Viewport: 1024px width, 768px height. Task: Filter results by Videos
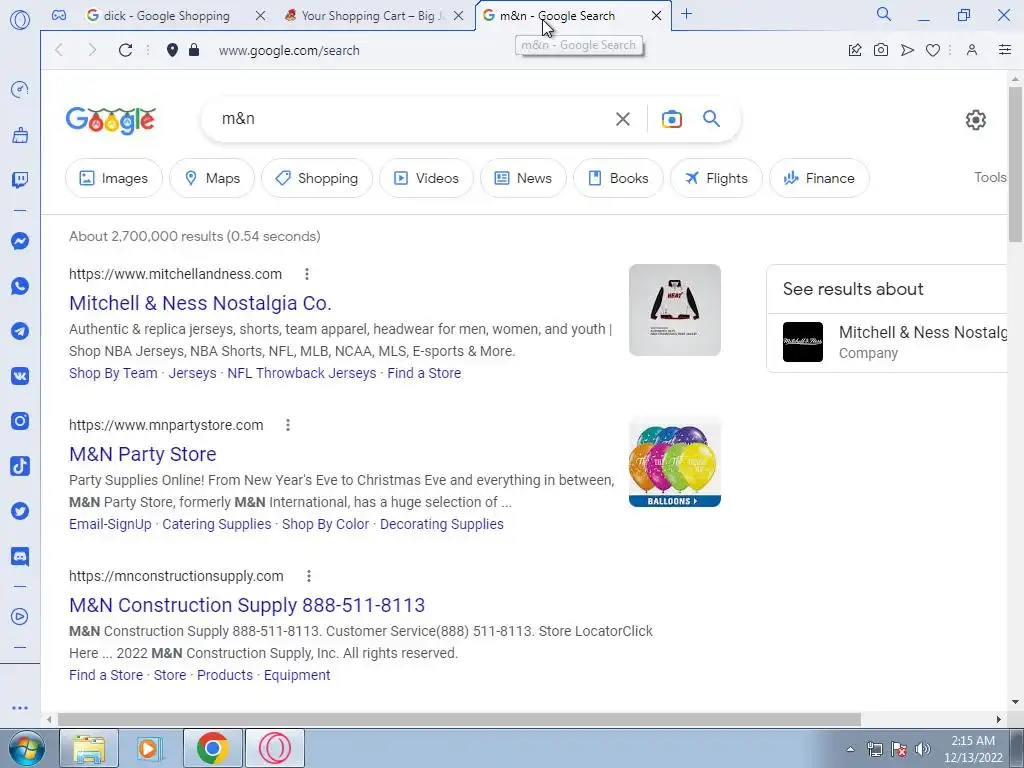click(x=426, y=178)
